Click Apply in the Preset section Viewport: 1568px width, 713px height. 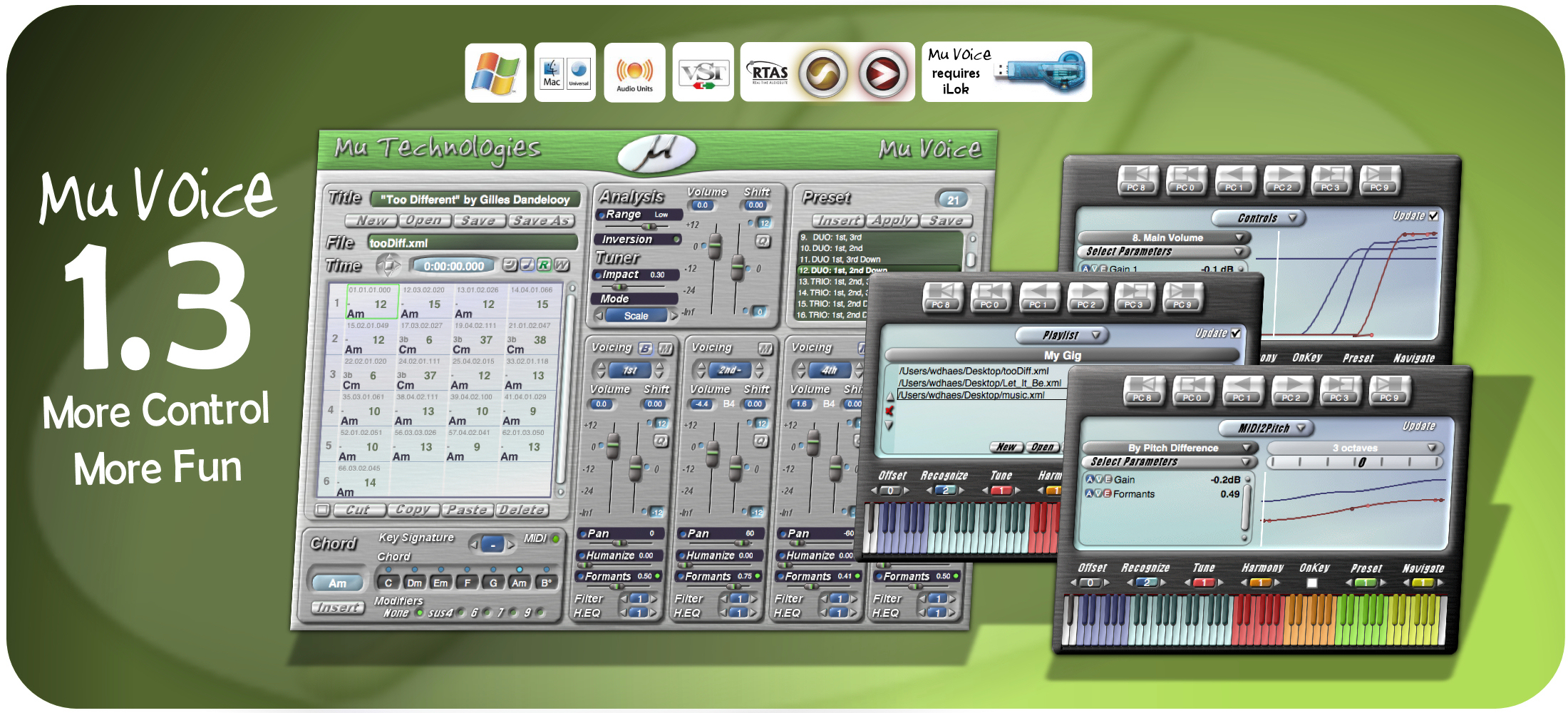[892, 220]
